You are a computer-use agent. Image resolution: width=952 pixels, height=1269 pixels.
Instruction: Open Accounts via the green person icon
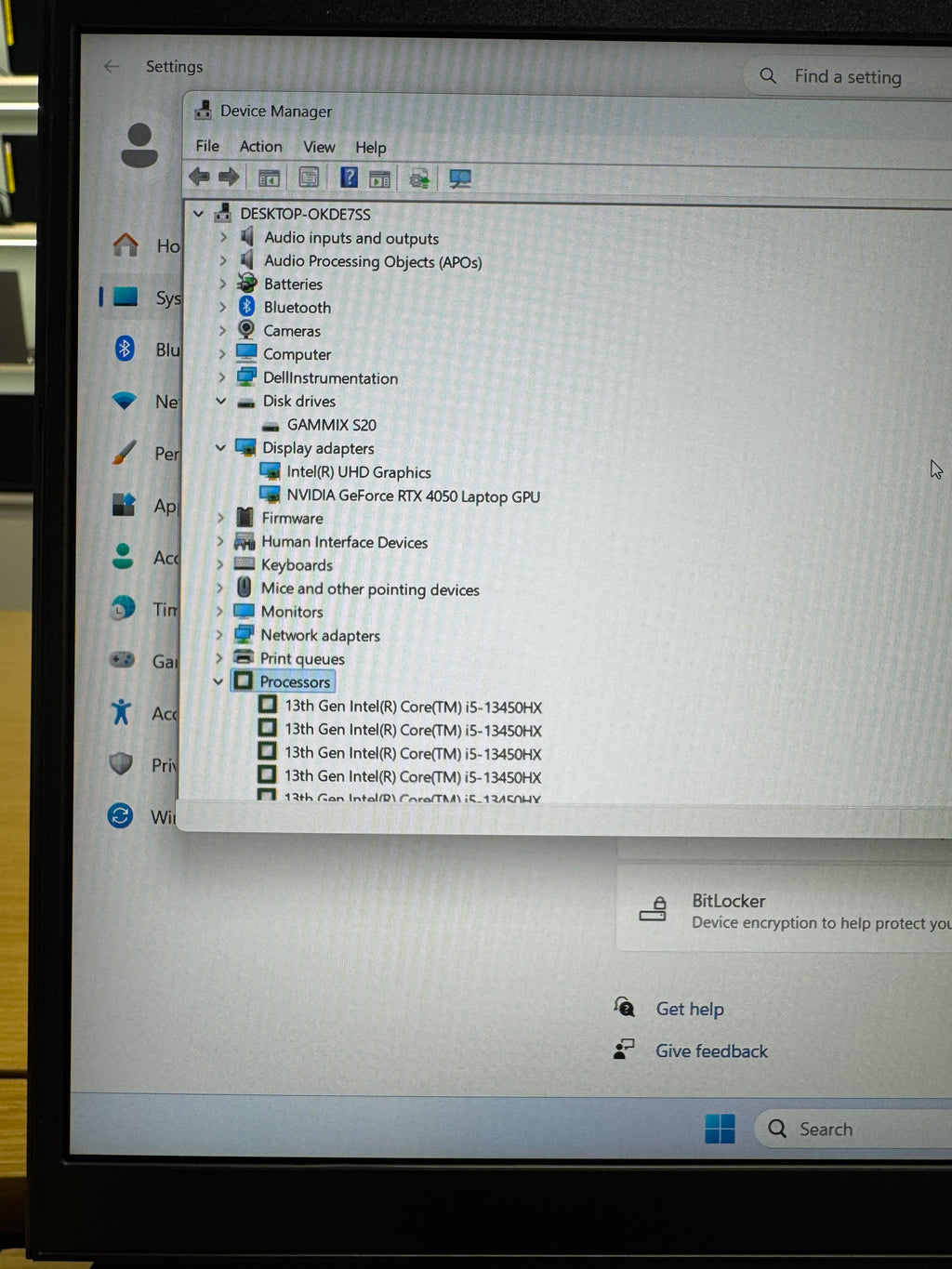122,557
